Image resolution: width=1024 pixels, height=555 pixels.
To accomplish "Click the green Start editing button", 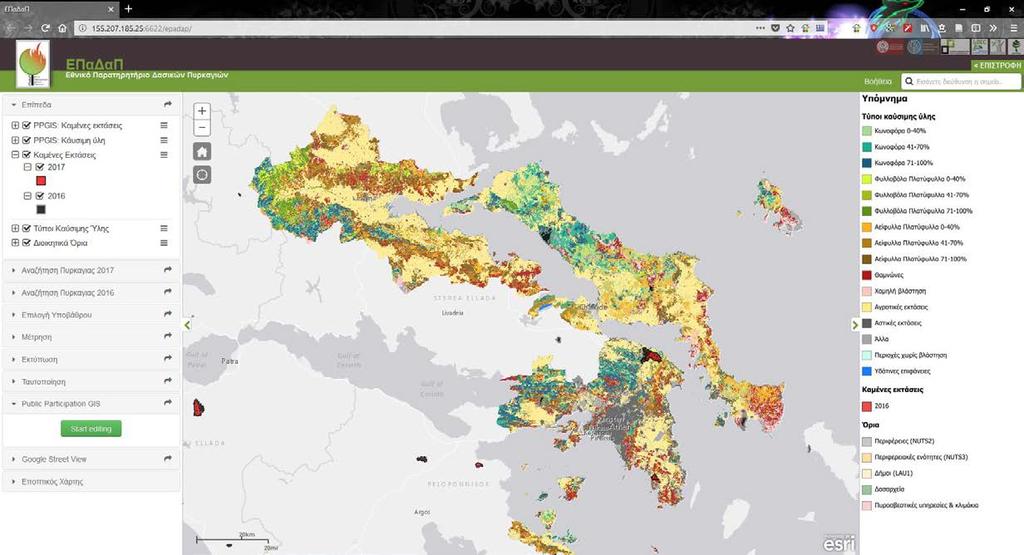I will coord(91,428).
